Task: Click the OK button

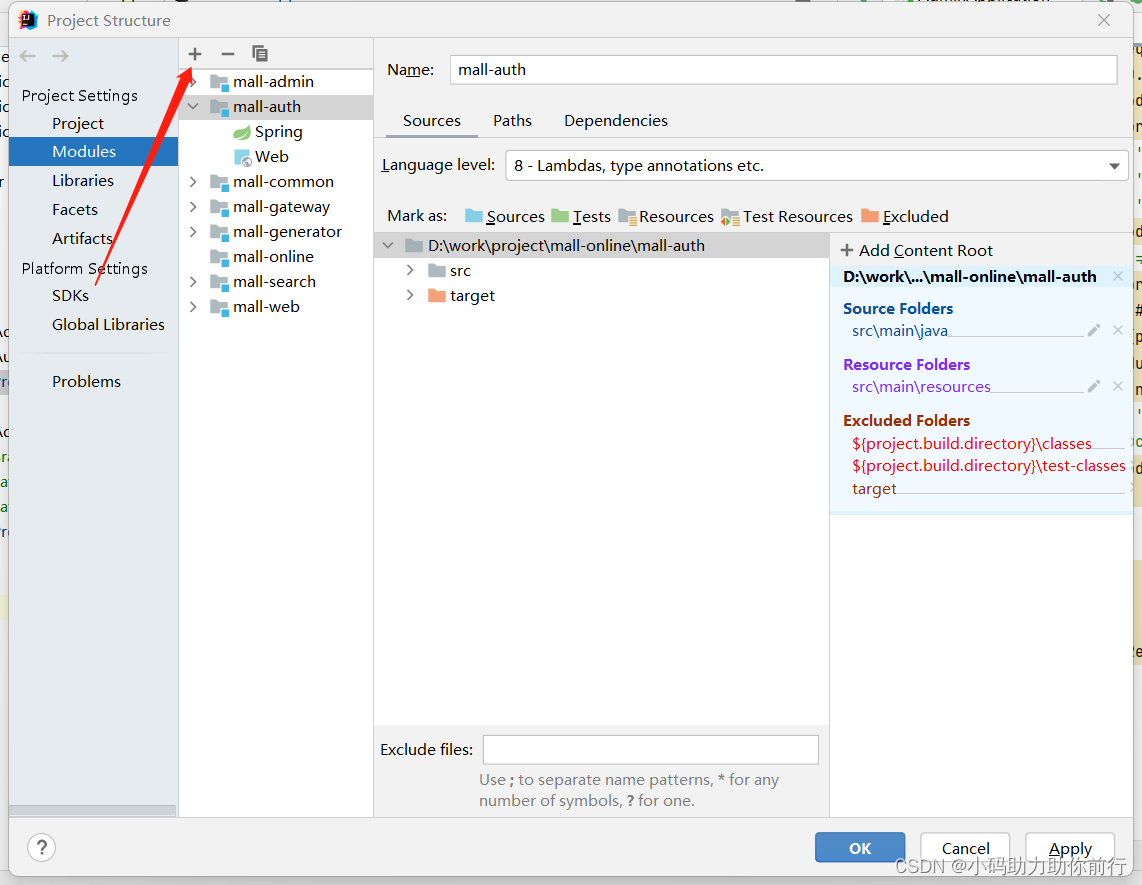Action: pos(860,848)
